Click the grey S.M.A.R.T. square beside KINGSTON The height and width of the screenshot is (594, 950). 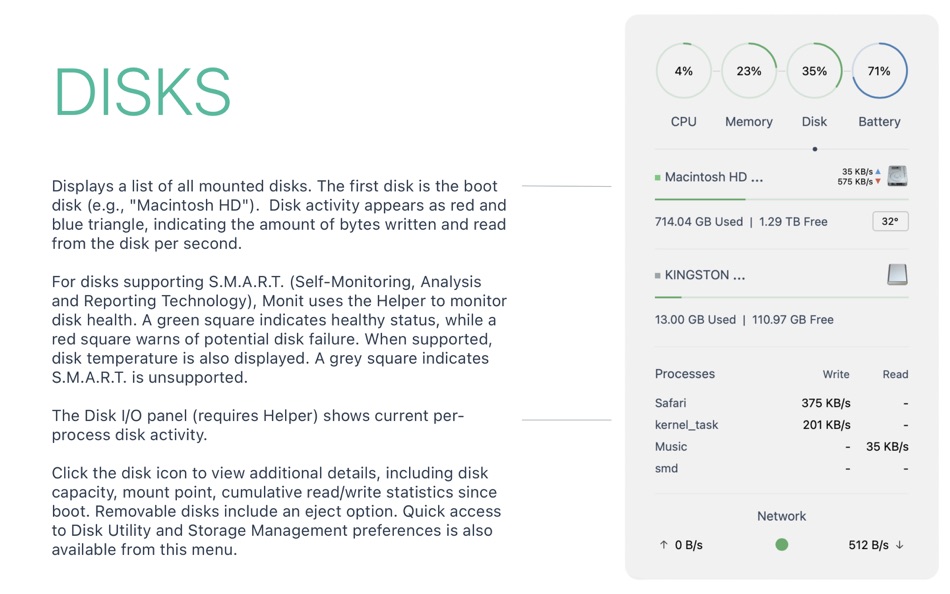pos(657,276)
